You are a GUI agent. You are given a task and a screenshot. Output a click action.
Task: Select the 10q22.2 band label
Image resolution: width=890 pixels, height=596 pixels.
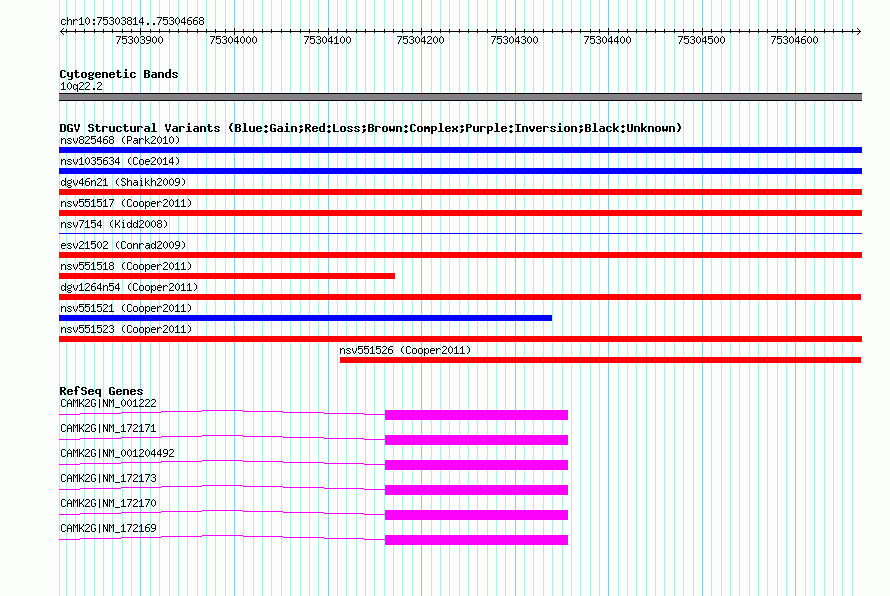(x=81, y=86)
